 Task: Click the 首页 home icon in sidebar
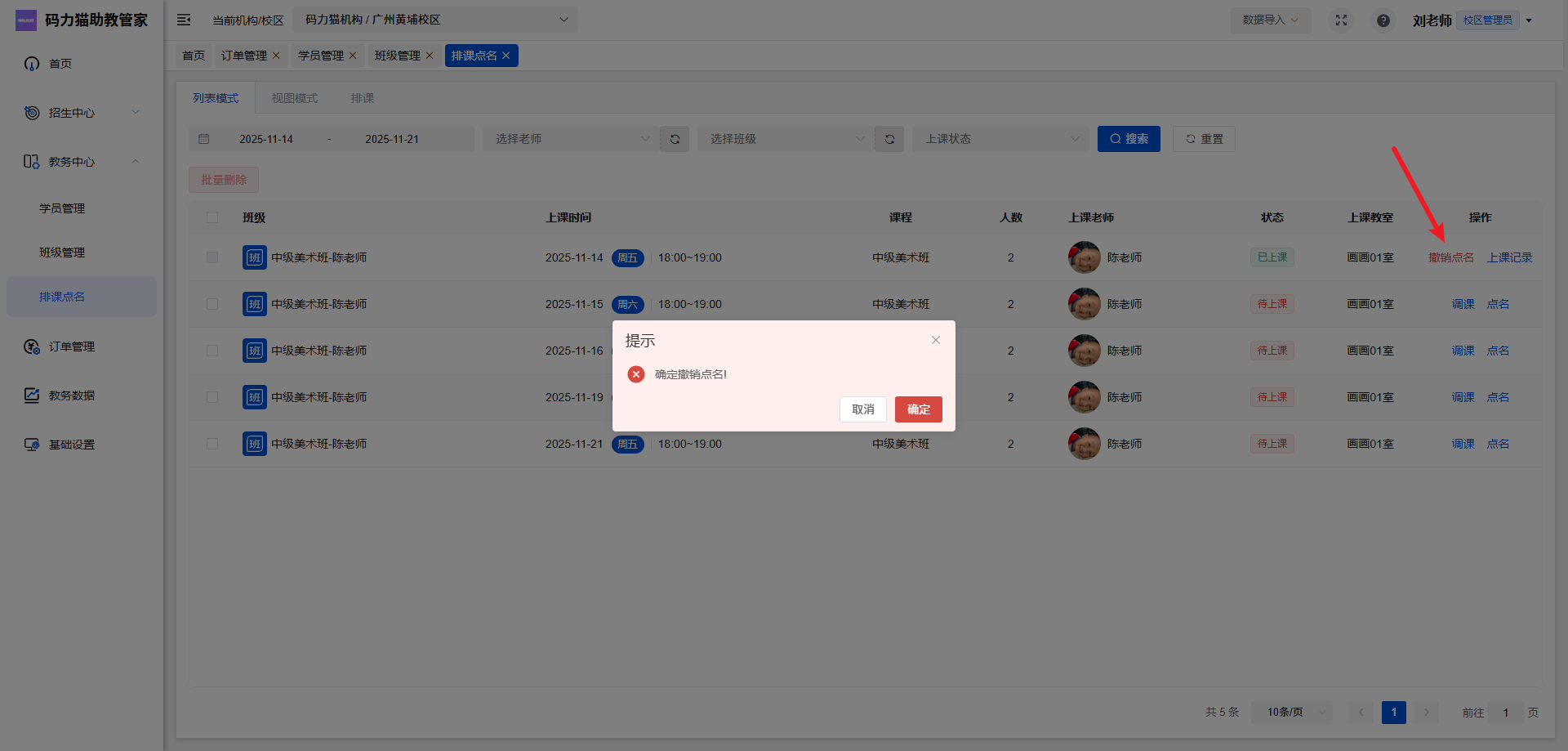(32, 64)
